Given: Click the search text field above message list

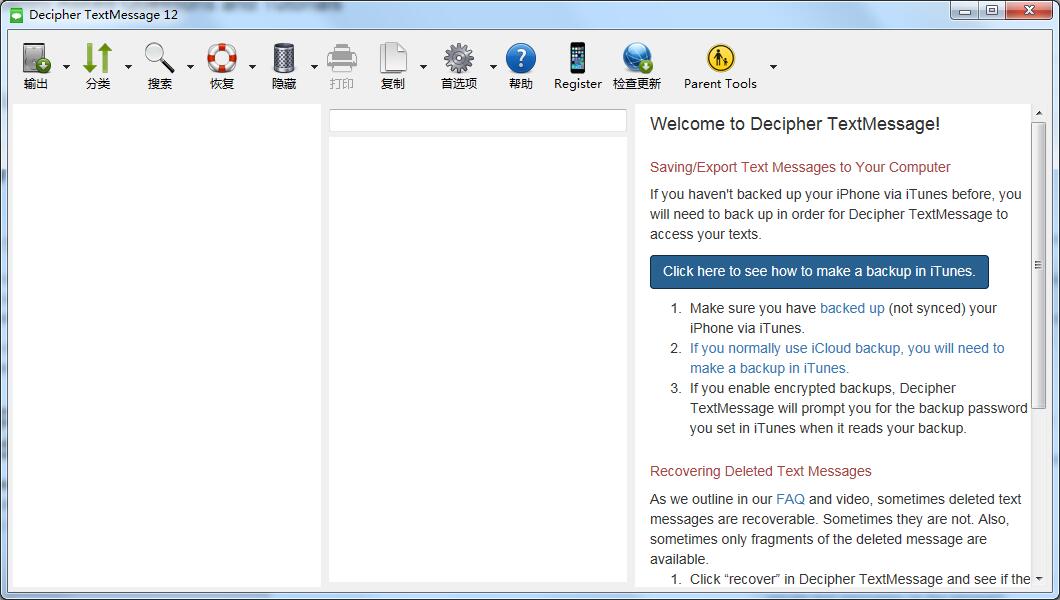Looking at the screenshot, I should coord(478,121).
